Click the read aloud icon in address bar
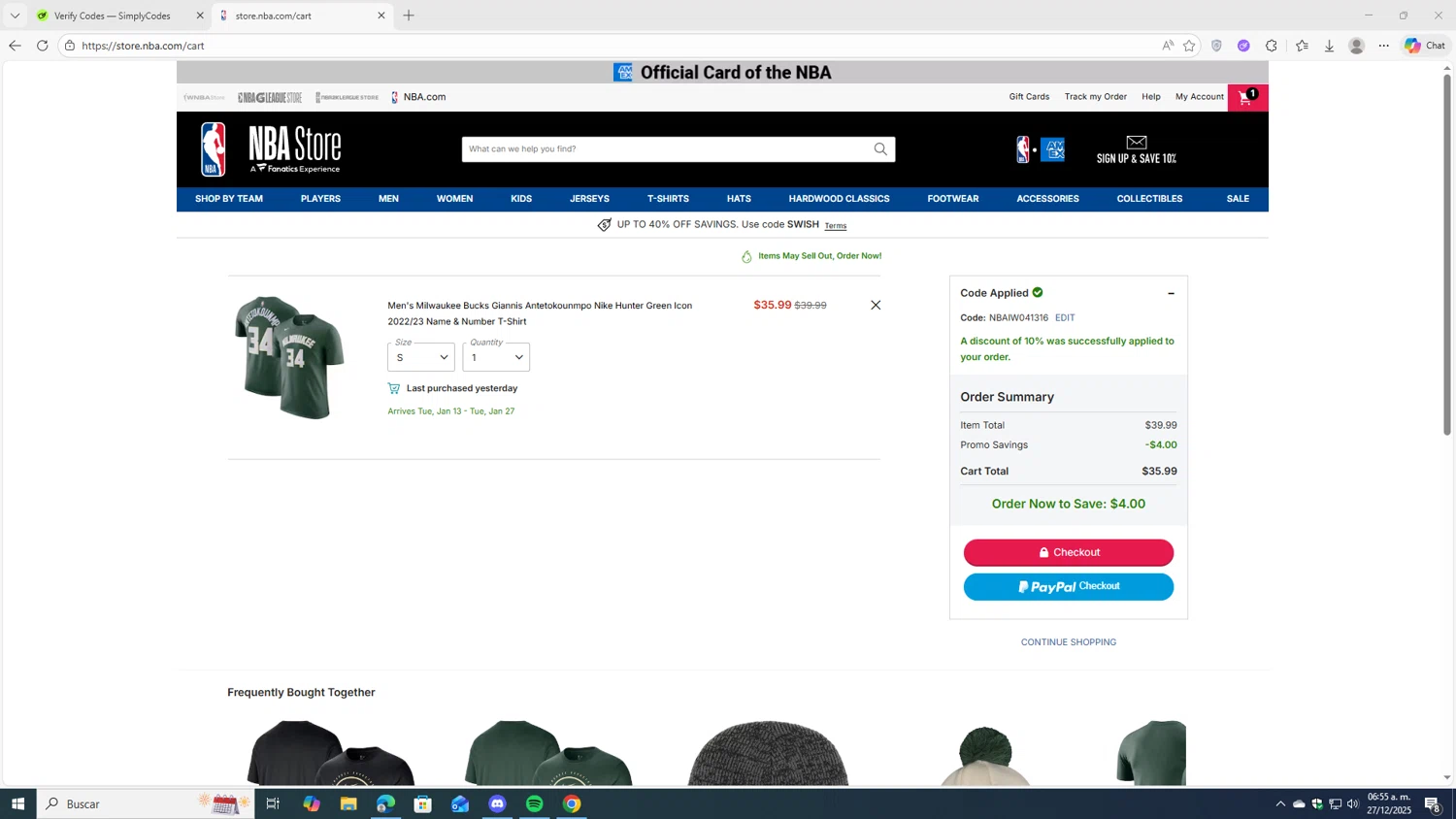 pos(1168,46)
